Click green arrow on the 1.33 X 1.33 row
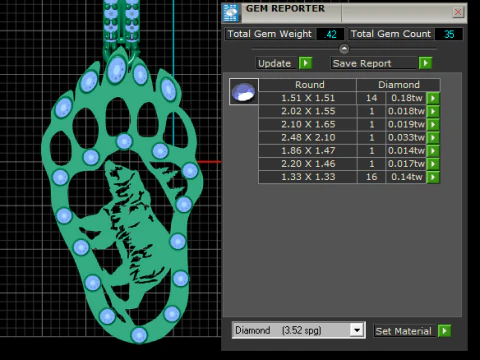Screen dimensions: 480x360 [x=433, y=177]
